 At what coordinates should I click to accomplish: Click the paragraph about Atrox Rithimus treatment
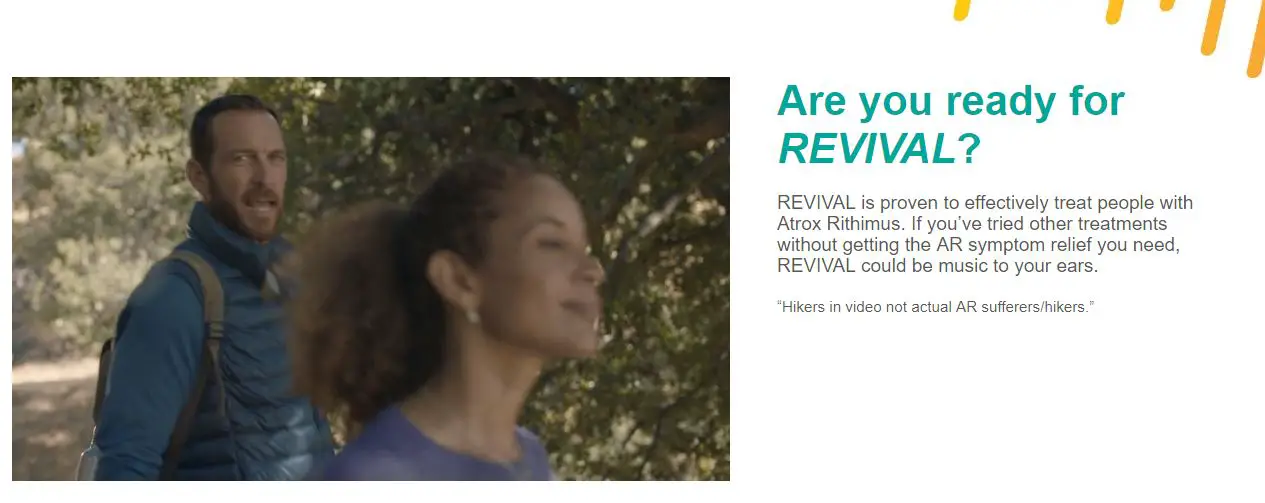[x=985, y=235]
